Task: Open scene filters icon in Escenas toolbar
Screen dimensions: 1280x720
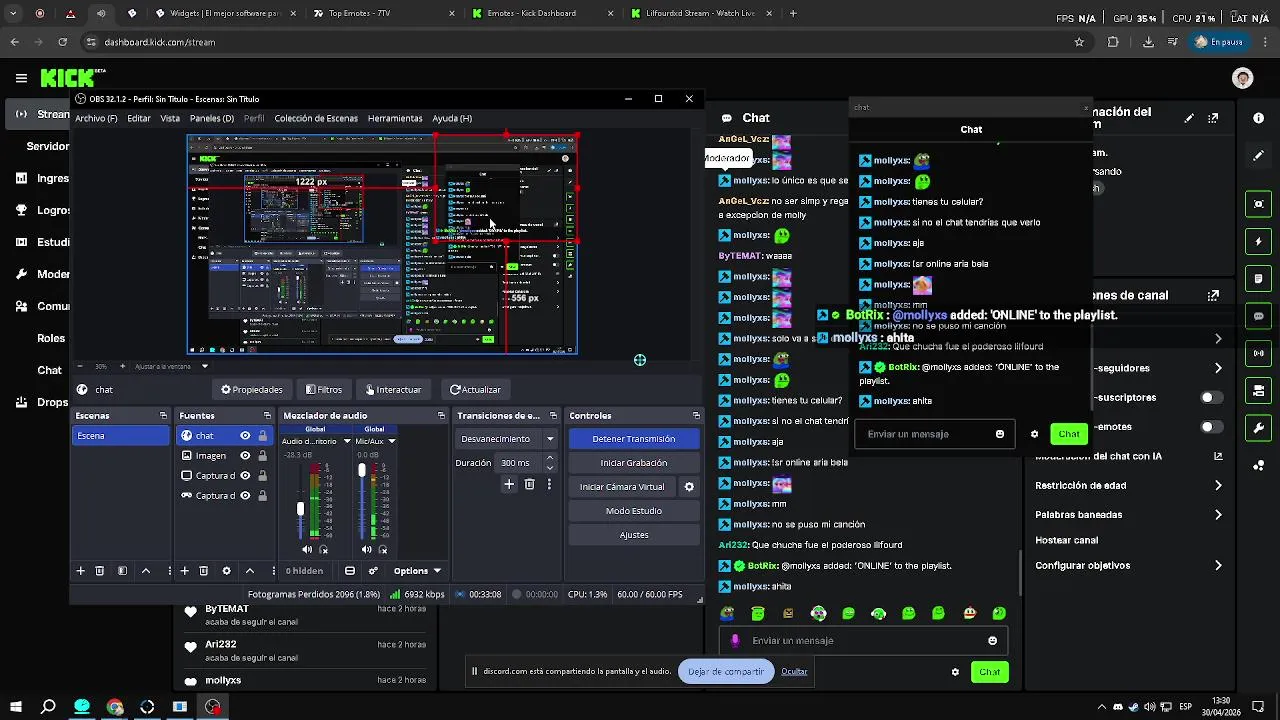Action: click(122, 571)
